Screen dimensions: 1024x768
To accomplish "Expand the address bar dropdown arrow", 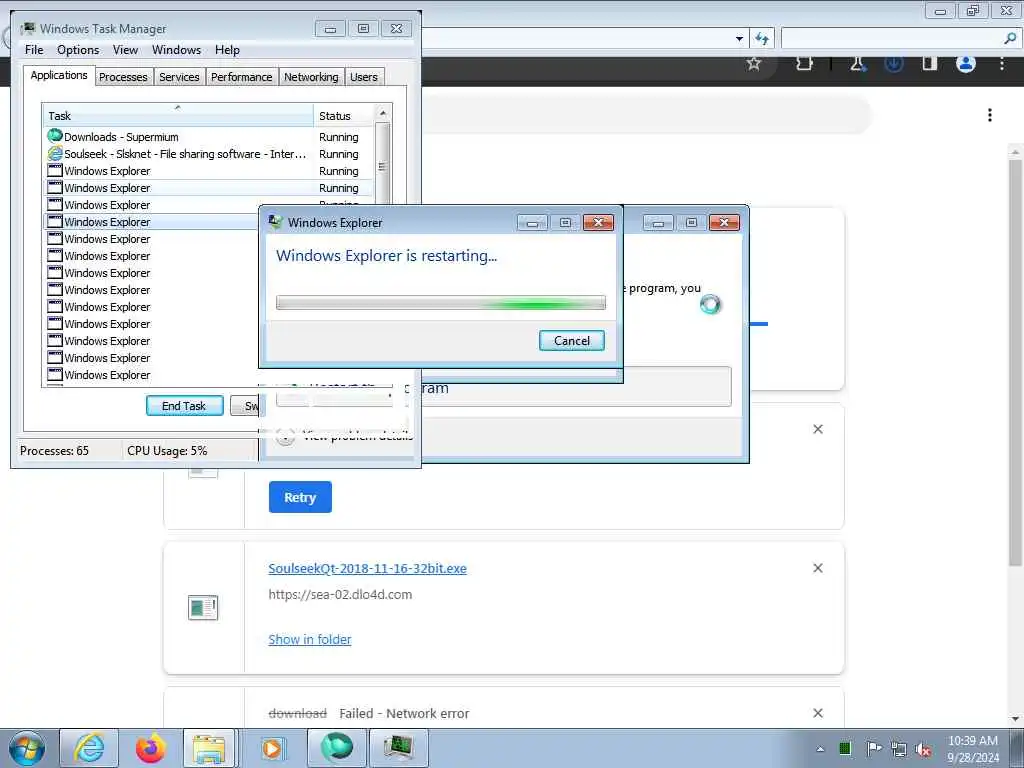I will (739, 39).
